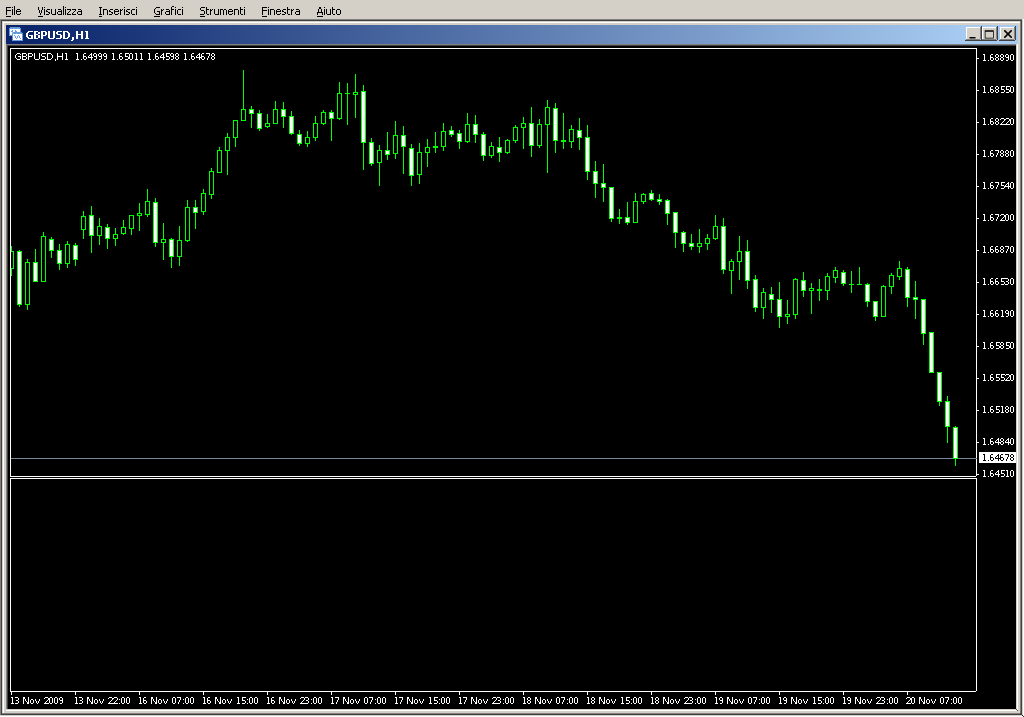Close the GBPUSD,H1 chart window
The image size is (1024, 717).
1008,34
